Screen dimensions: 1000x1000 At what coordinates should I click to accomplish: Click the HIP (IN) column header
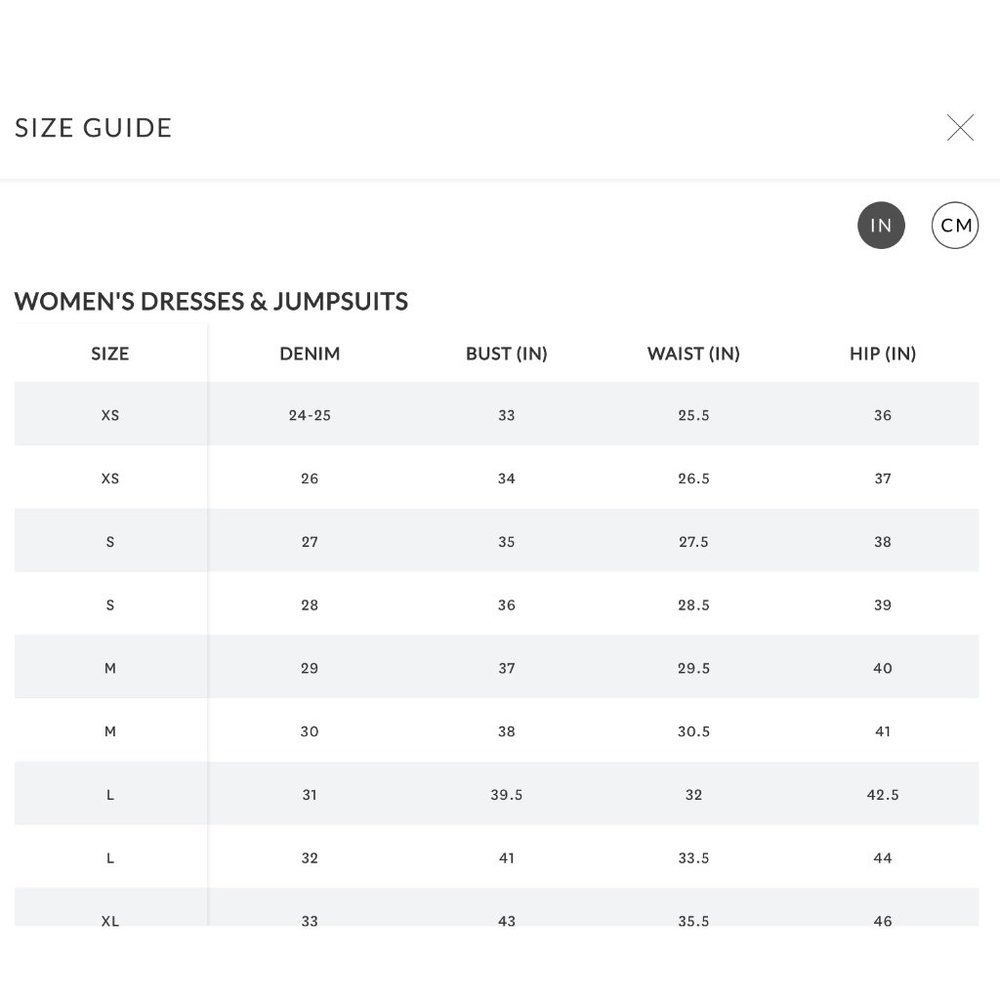pyautogui.click(x=883, y=353)
